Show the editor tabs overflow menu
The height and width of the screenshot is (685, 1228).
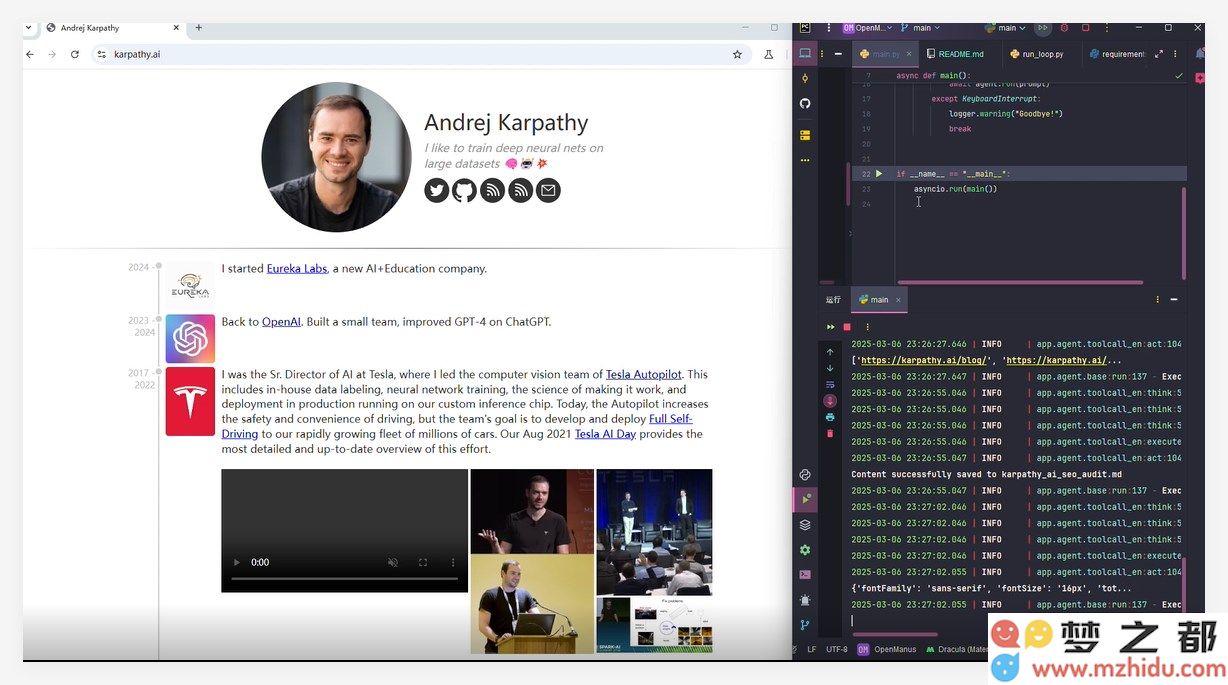[x=1175, y=54]
